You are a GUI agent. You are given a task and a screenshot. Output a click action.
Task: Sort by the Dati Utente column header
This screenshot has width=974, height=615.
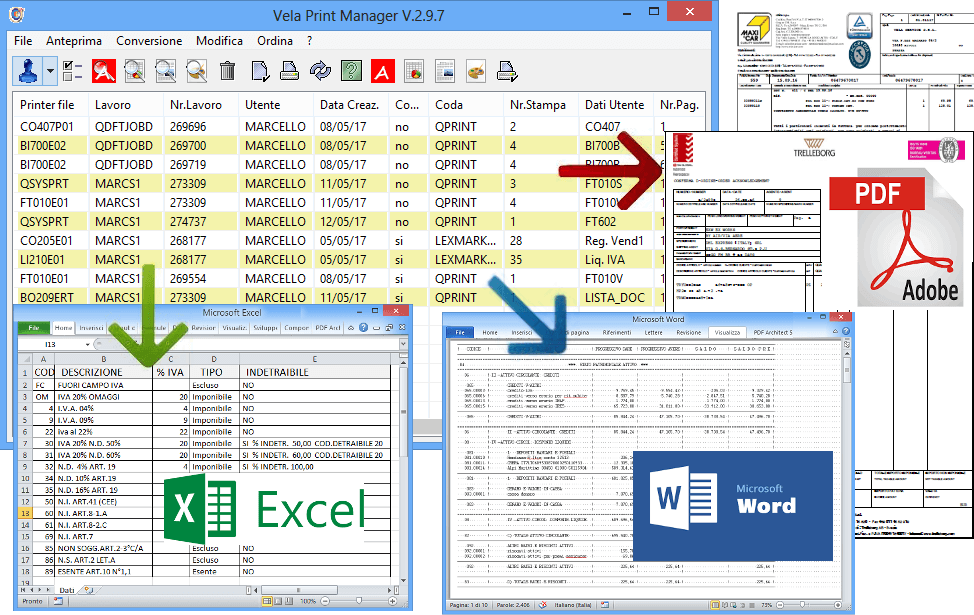[616, 105]
